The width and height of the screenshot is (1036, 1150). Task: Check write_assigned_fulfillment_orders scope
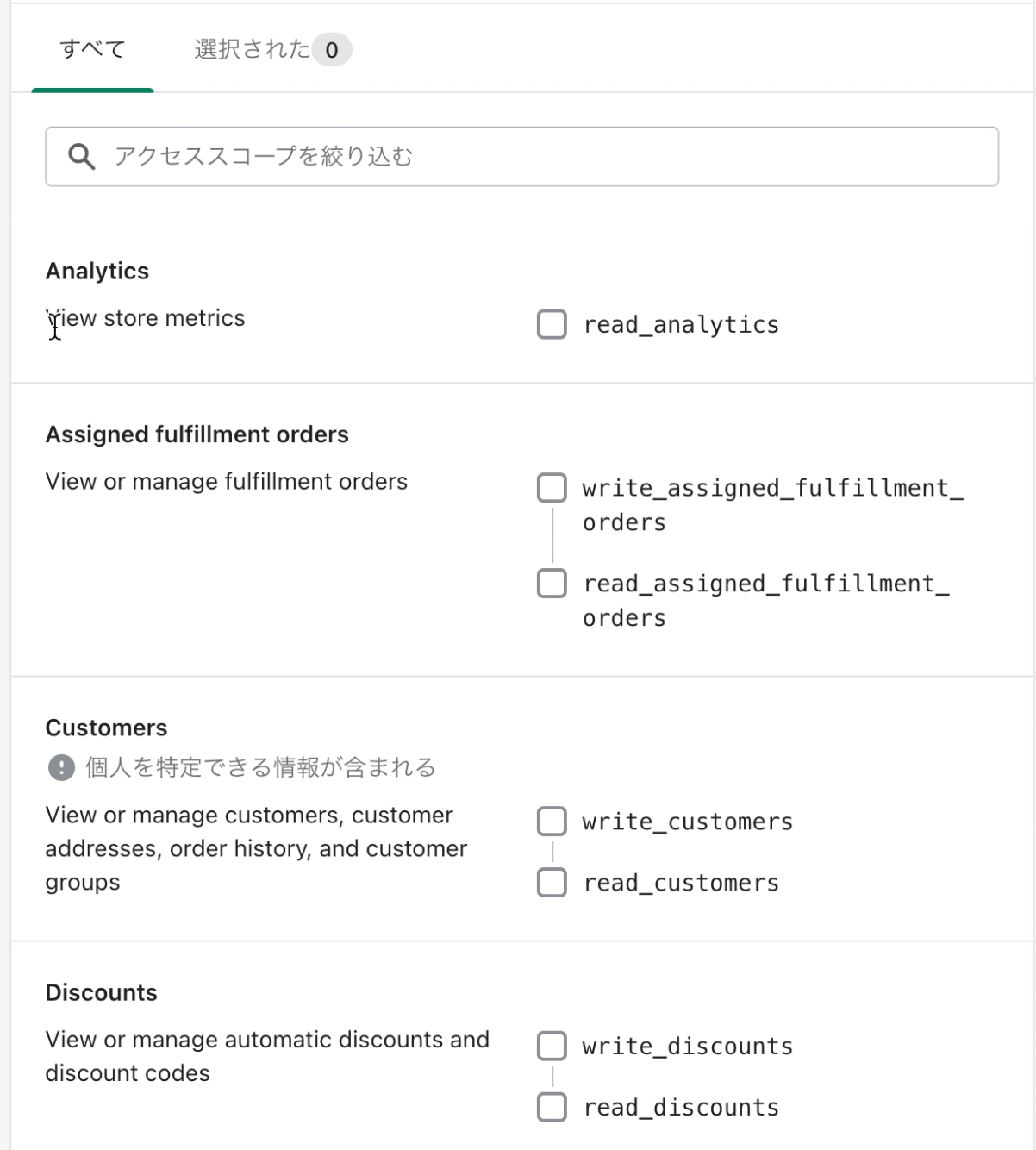552,488
